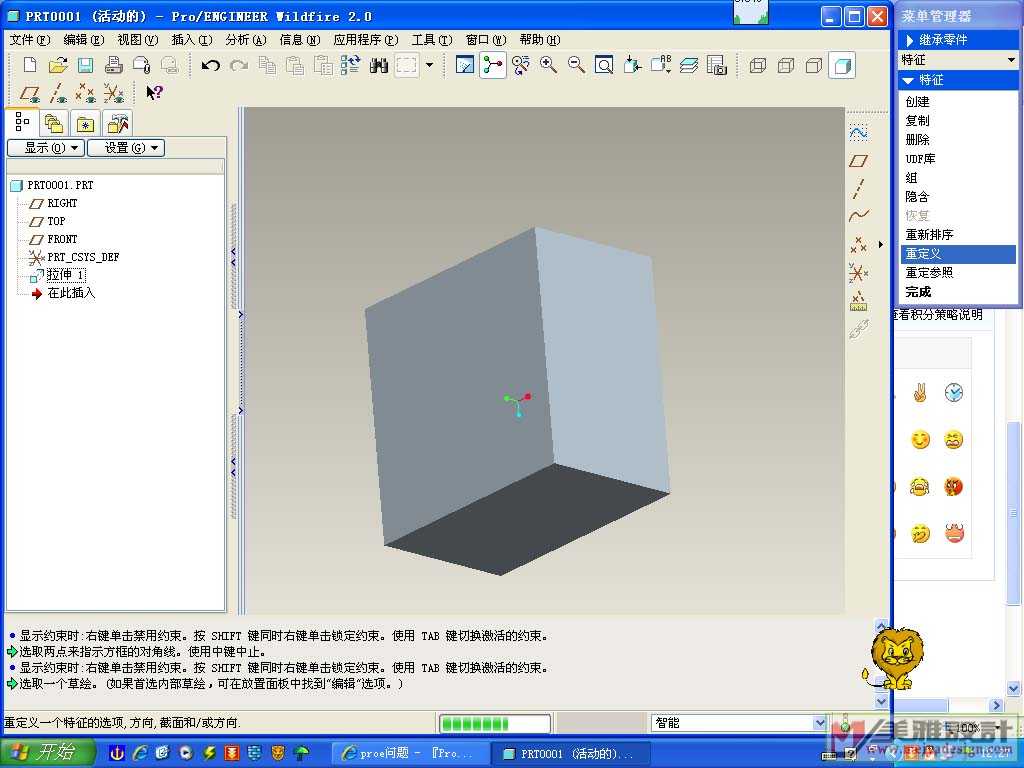
Task: Click the Zoom In magnifier icon
Action: pyautogui.click(x=549, y=66)
